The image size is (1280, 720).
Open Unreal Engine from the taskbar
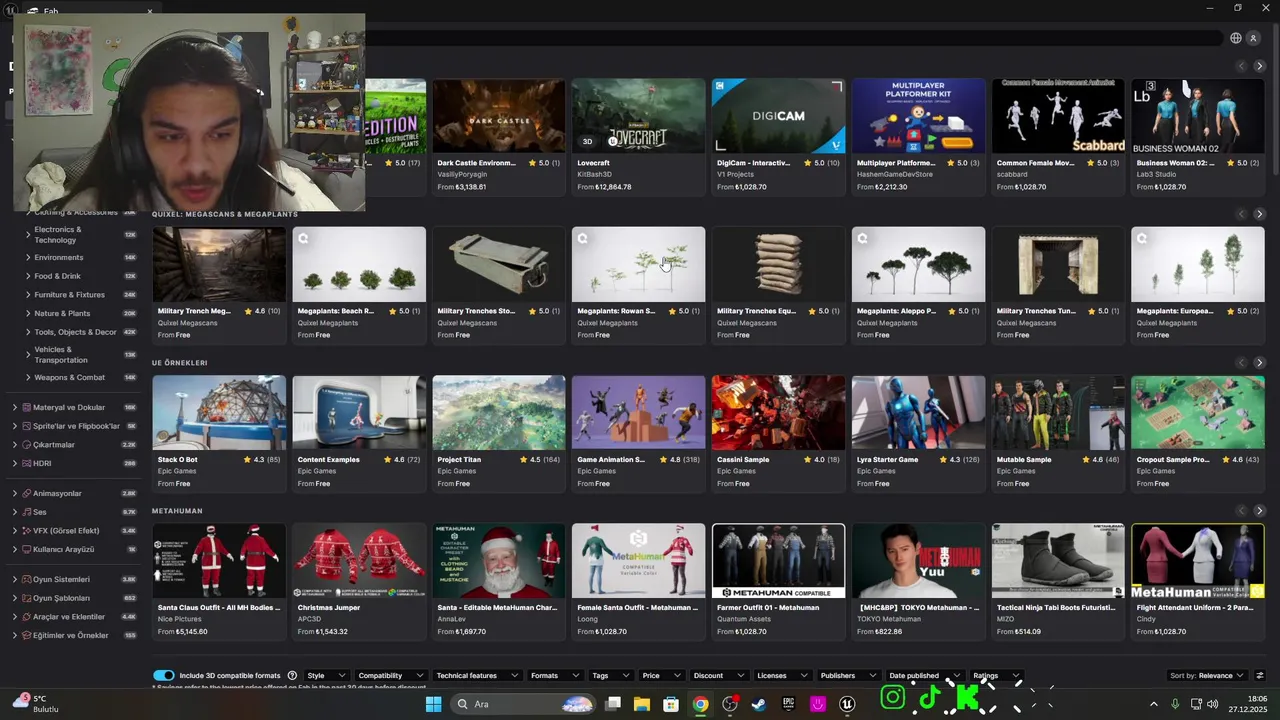pyautogui.click(x=847, y=704)
